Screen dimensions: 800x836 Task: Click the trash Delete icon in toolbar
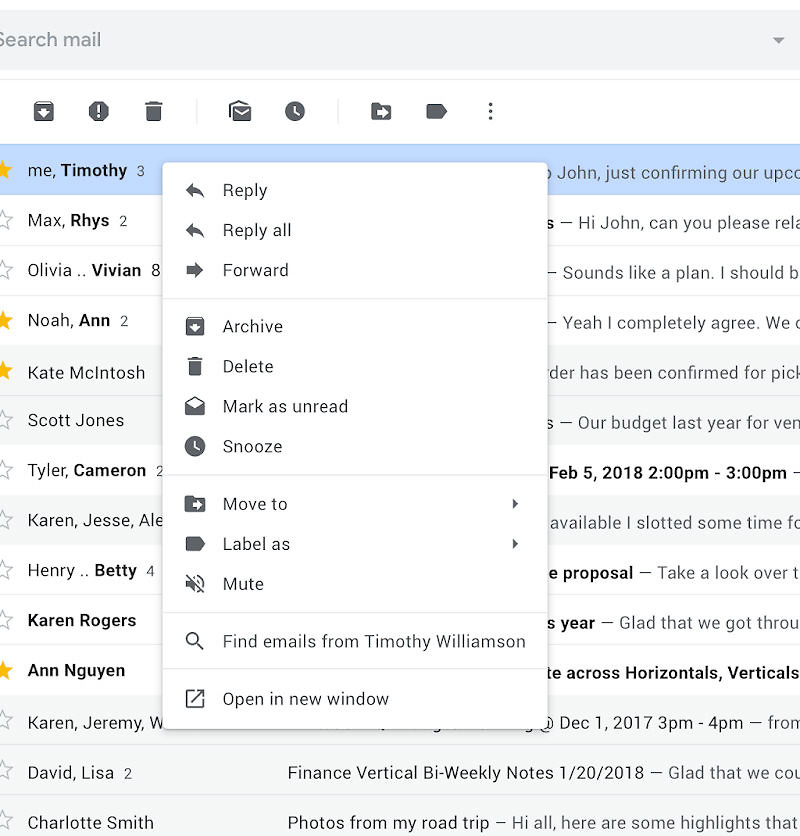(153, 112)
